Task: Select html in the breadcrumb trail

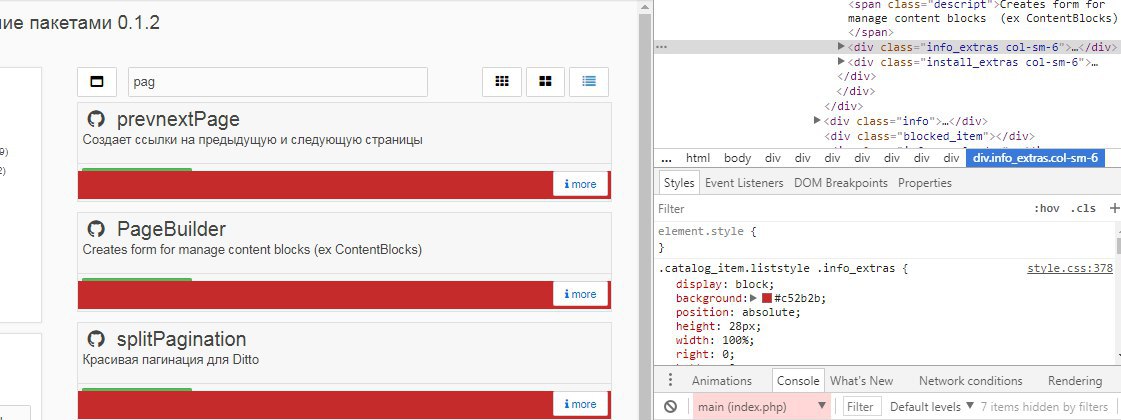Action: tap(698, 158)
